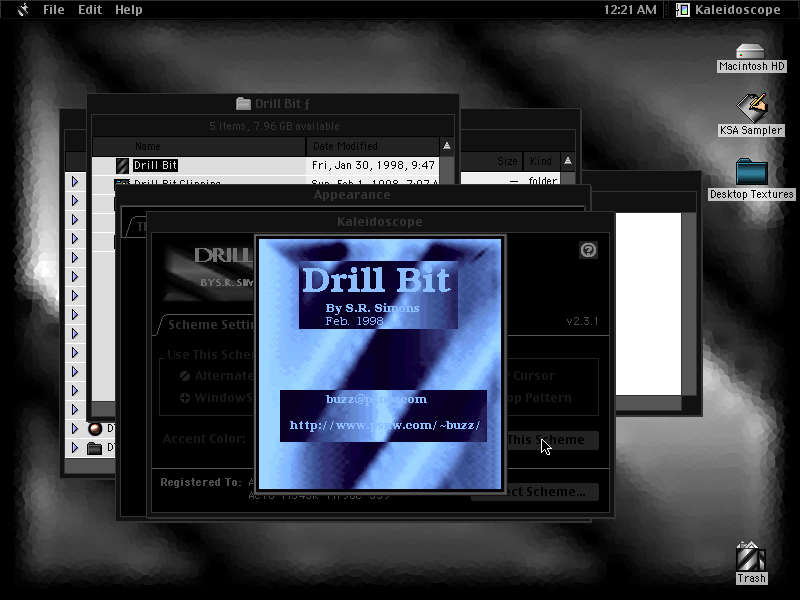Reverse sort order beside the Kind column
Image resolution: width=800 pixels, height=600 pixels.
pyautogui.click(x=568, y=161)
